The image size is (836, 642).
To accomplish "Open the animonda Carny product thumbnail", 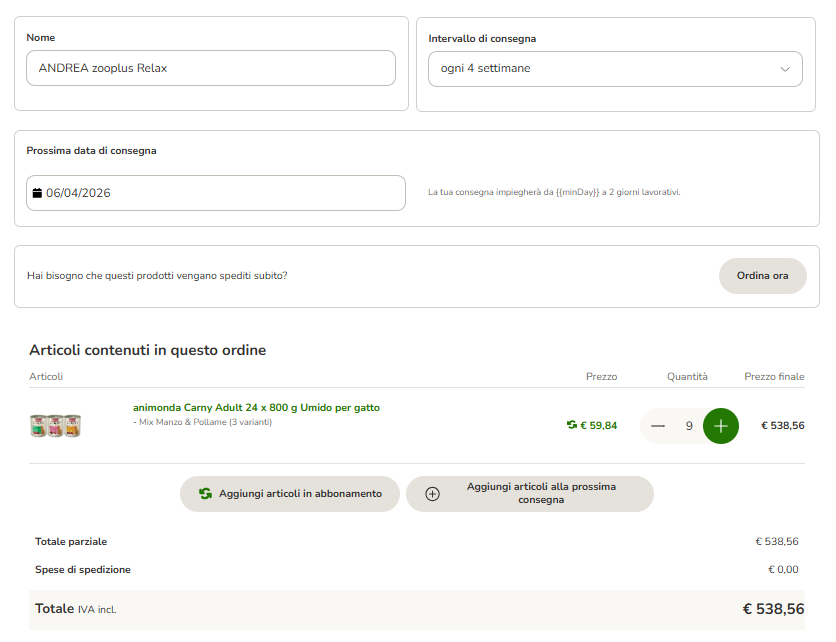I will [x=55, y=425].
